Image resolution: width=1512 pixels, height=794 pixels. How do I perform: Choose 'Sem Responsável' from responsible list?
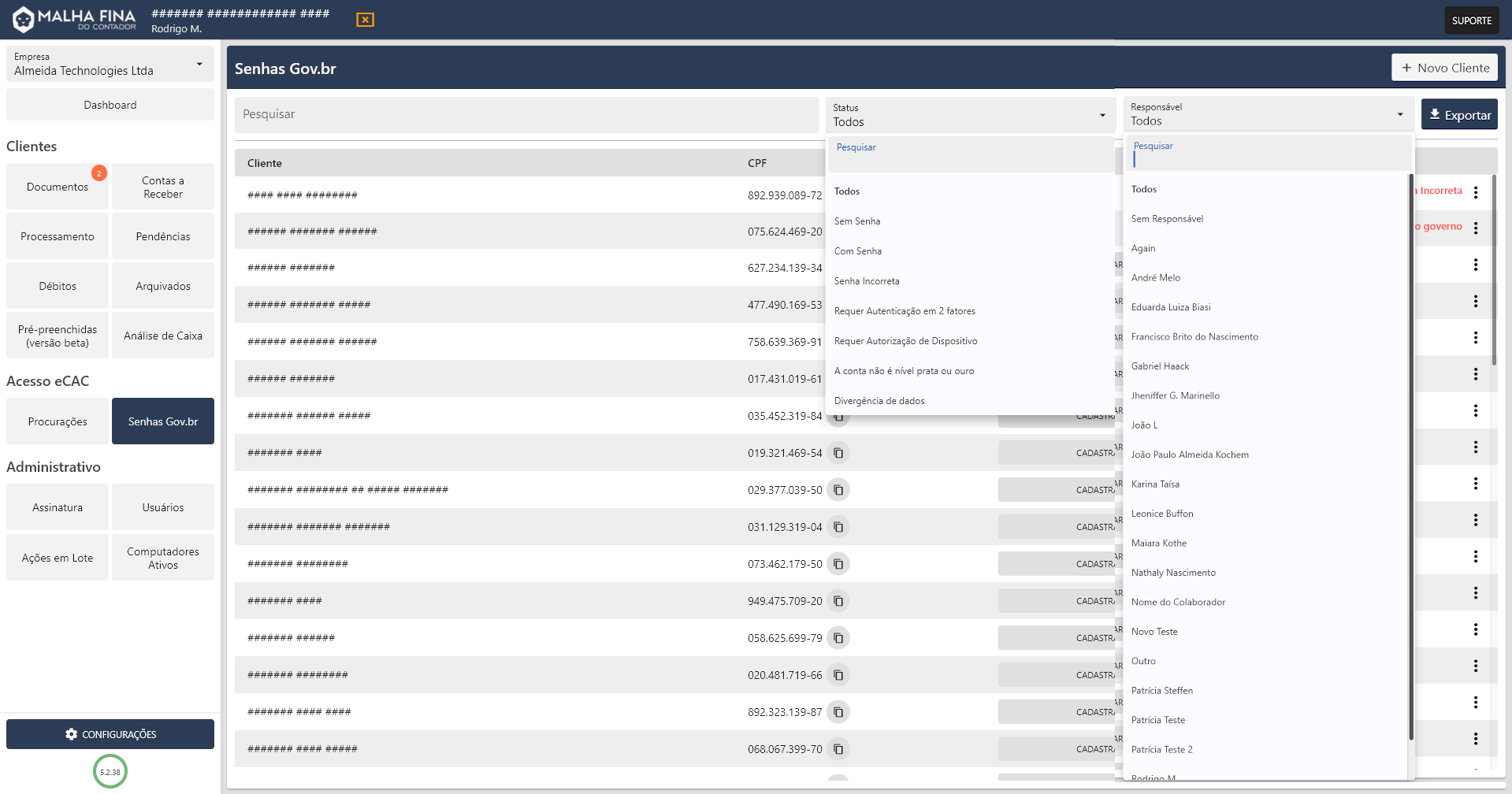point(1167,219)
